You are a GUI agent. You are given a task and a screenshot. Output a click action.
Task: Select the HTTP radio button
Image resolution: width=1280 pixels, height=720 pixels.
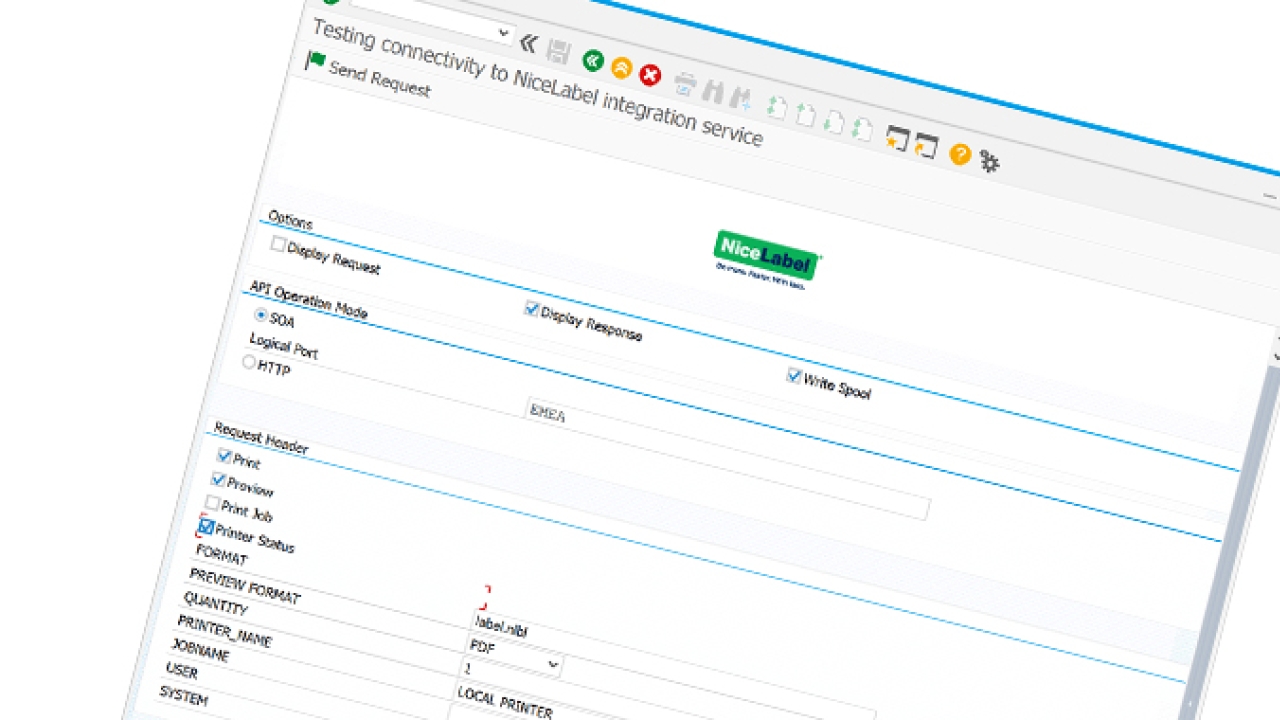250,363
